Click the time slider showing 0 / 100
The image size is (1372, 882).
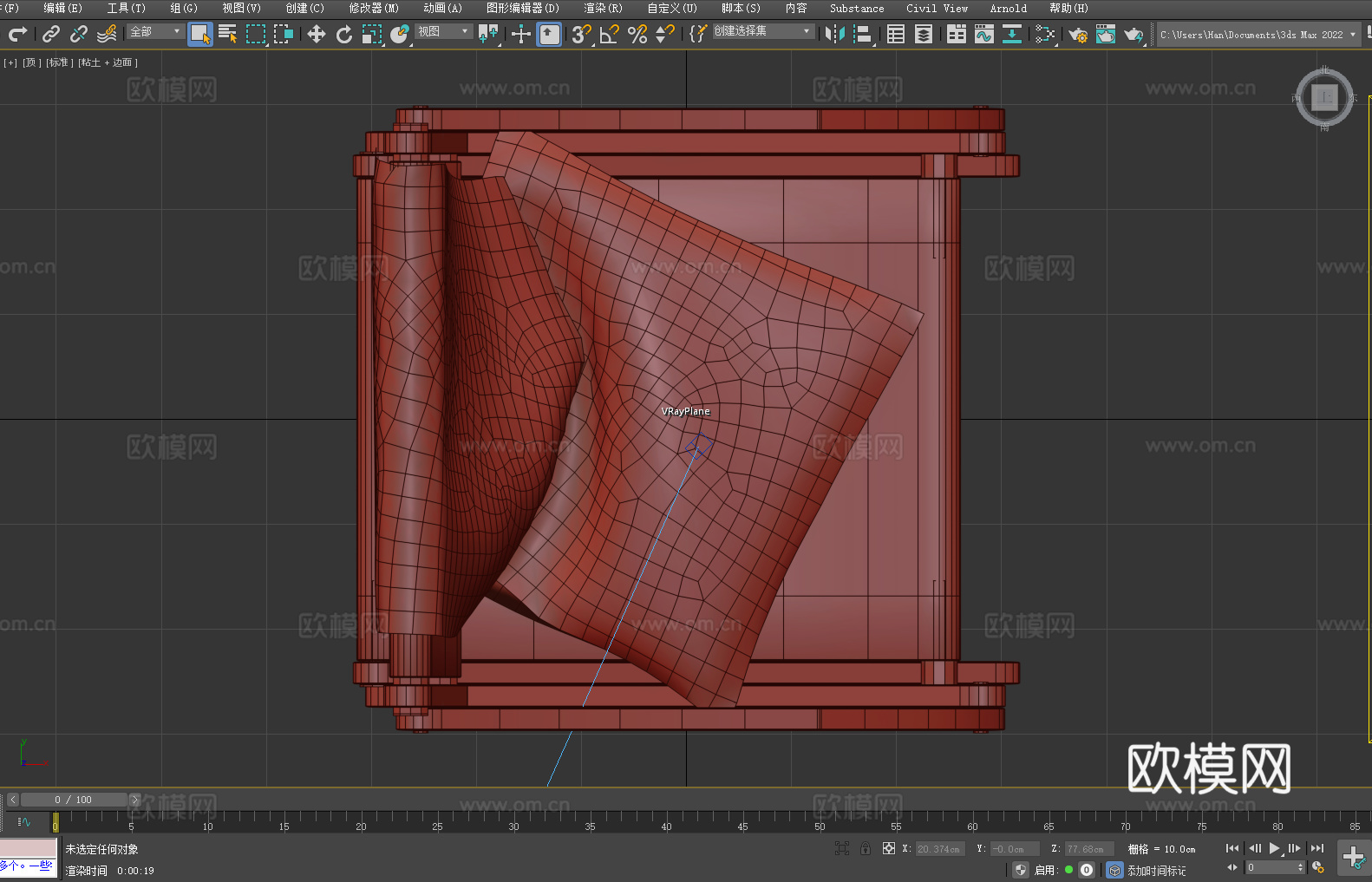click(74, 800)
